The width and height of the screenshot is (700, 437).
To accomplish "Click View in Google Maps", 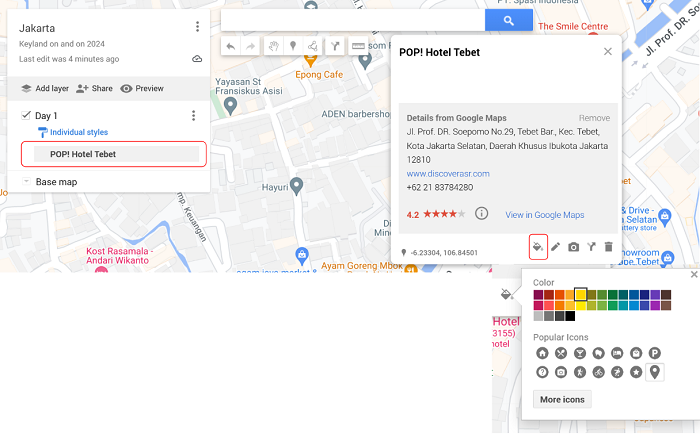I will click(x=545, y=215).
